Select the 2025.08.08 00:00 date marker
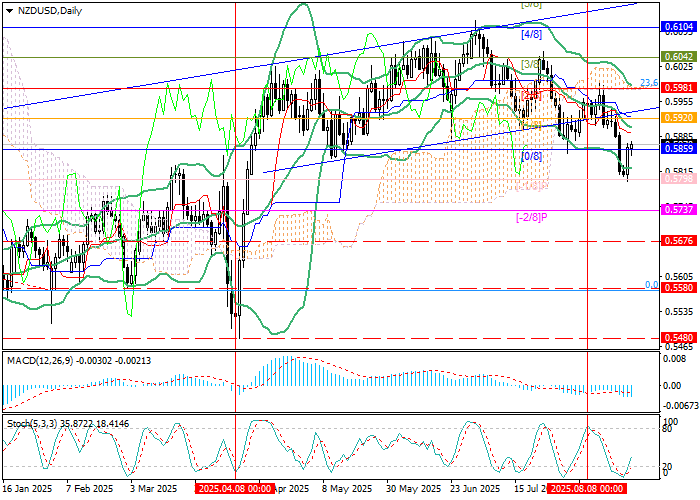This screenshot has width=700, height=500. [x=587, y=488]
